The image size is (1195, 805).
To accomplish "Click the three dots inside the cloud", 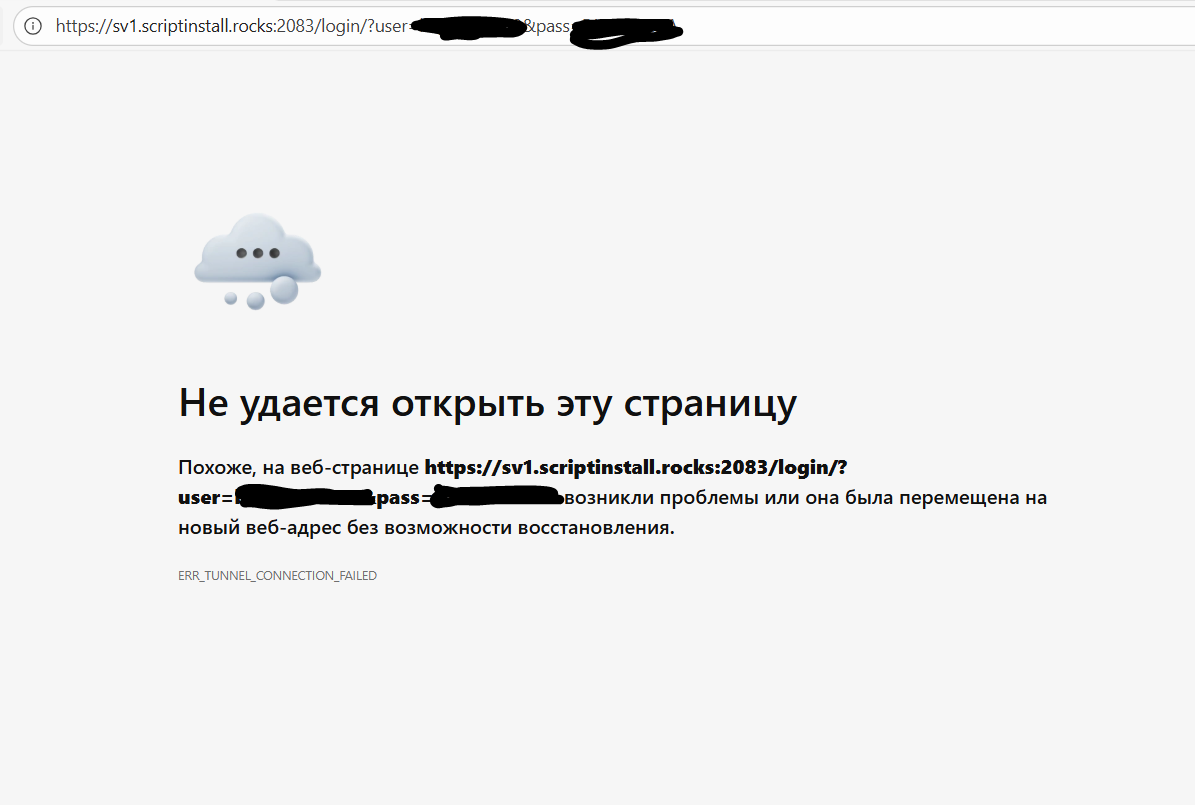I will tap(257, 253).
